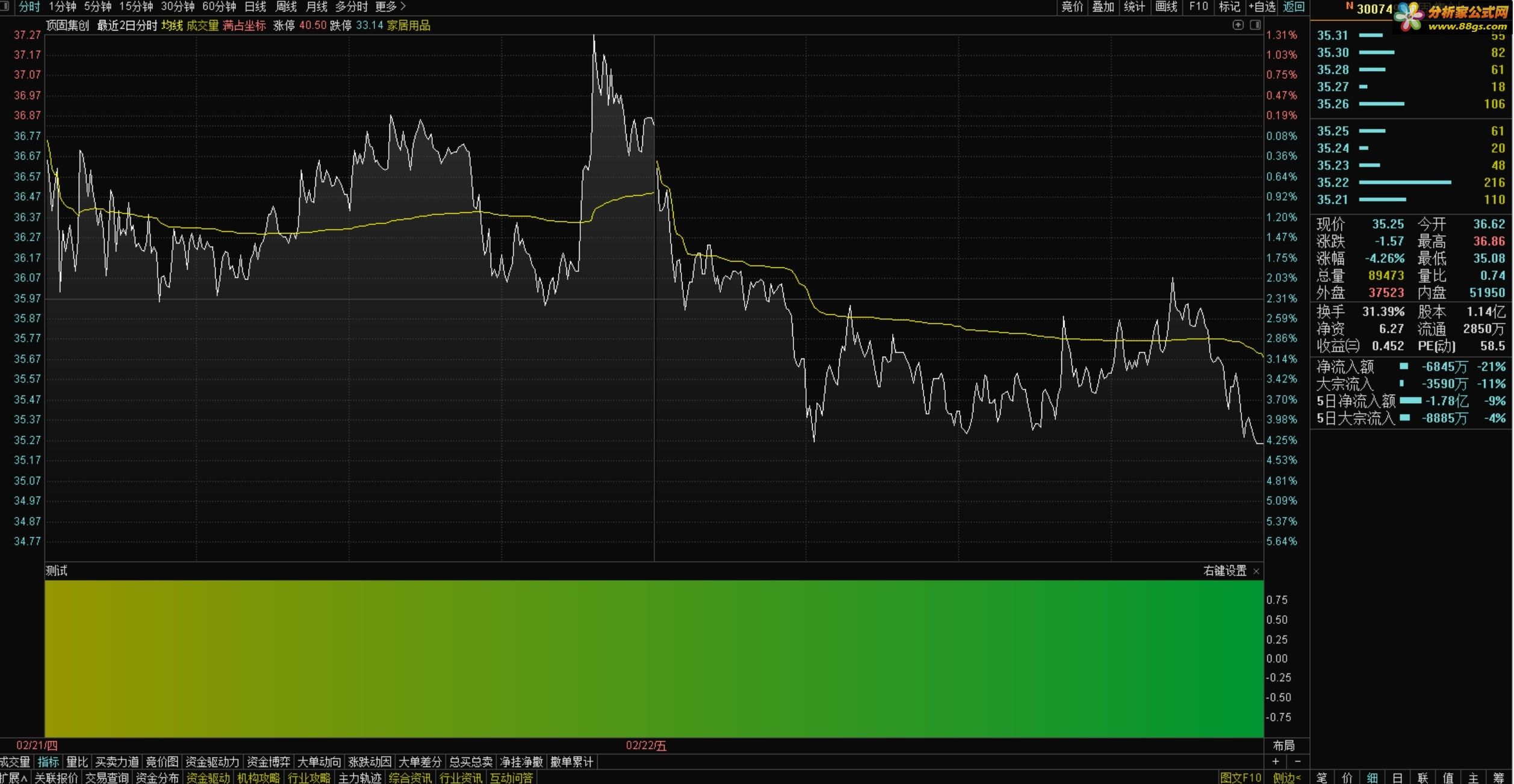Collapse the 扩展 panel
The height and width of the screenshot is (784, 1514).
(x=14, y=777)
